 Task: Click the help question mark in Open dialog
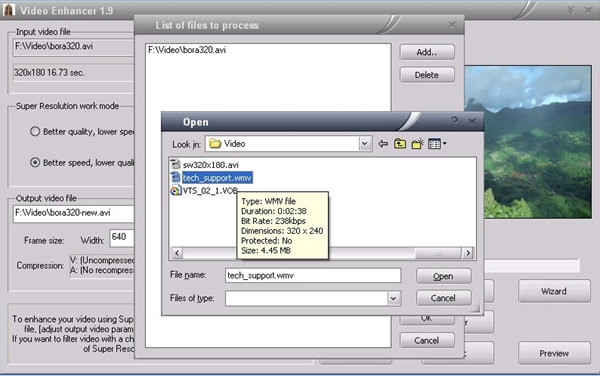coord(454,122)
